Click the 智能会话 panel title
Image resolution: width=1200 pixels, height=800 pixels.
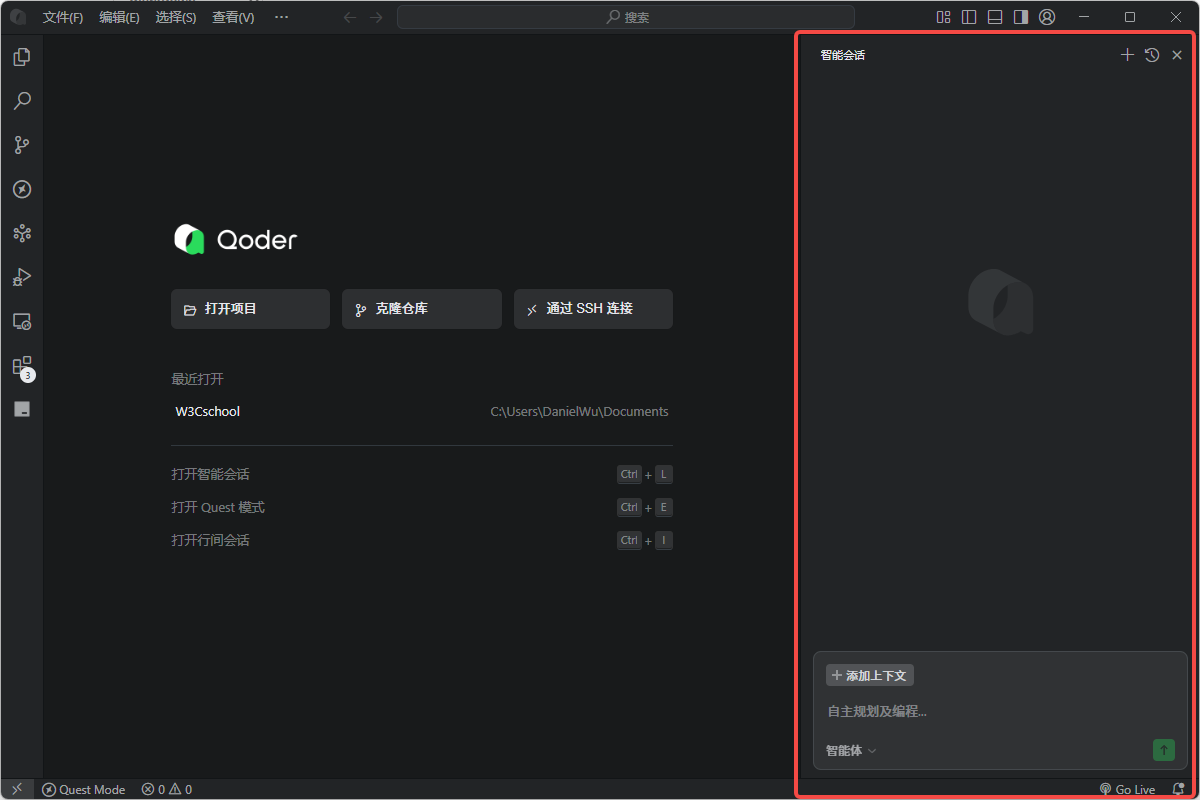tap(842, 55)
